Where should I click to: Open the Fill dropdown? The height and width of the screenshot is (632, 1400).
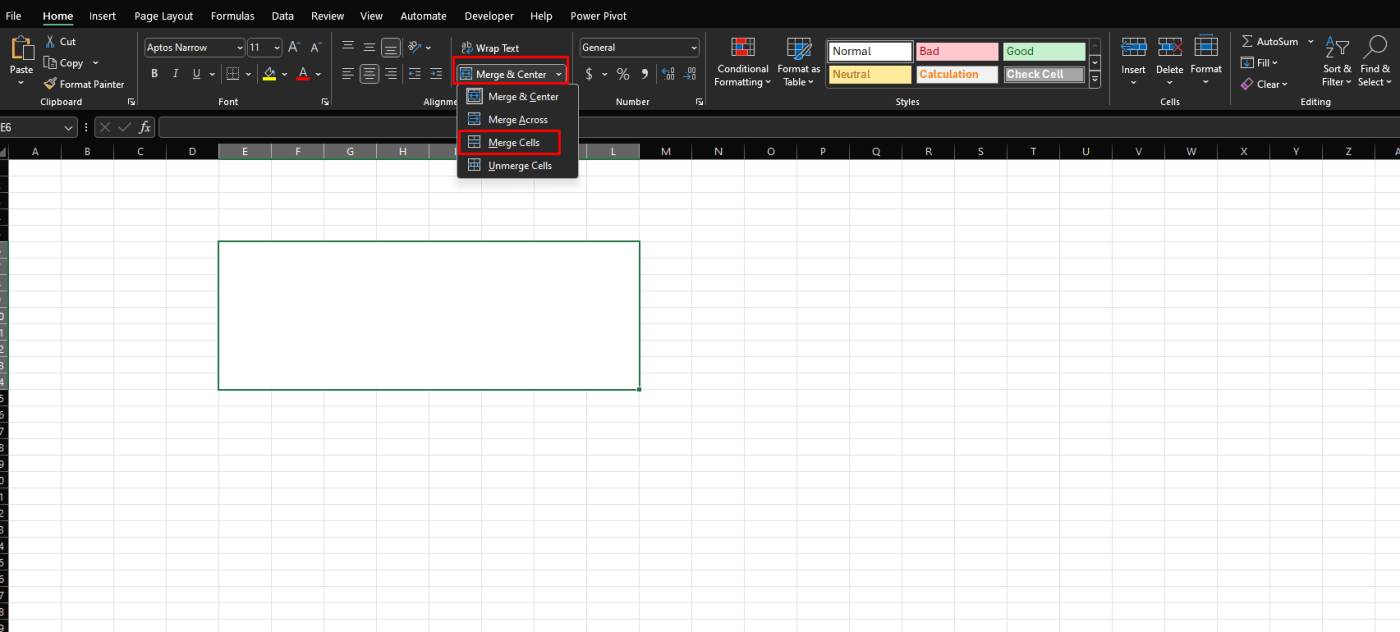pyautogui.click(x=1260, y=63)
